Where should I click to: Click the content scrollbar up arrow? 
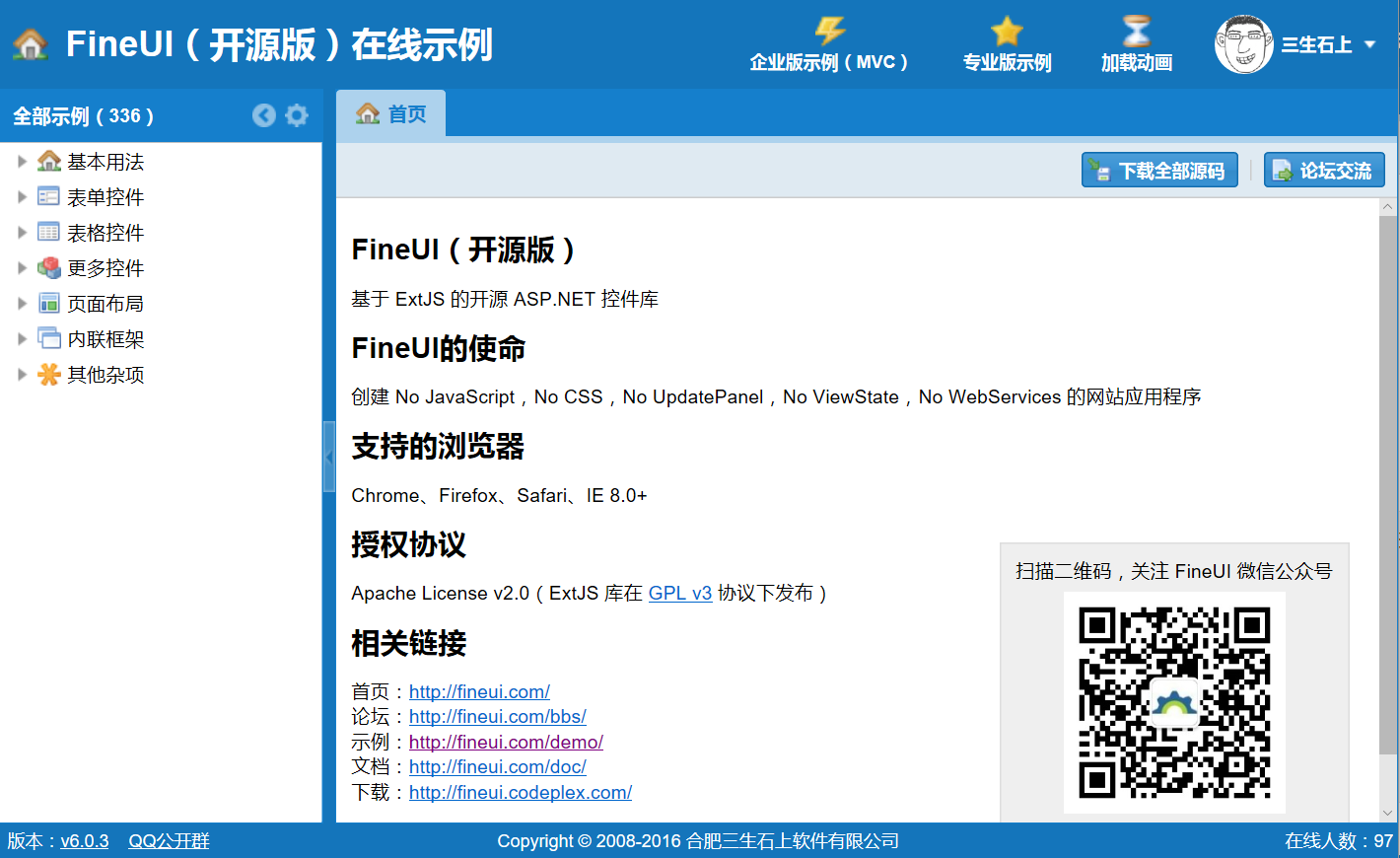click(x=1388, y=207)
